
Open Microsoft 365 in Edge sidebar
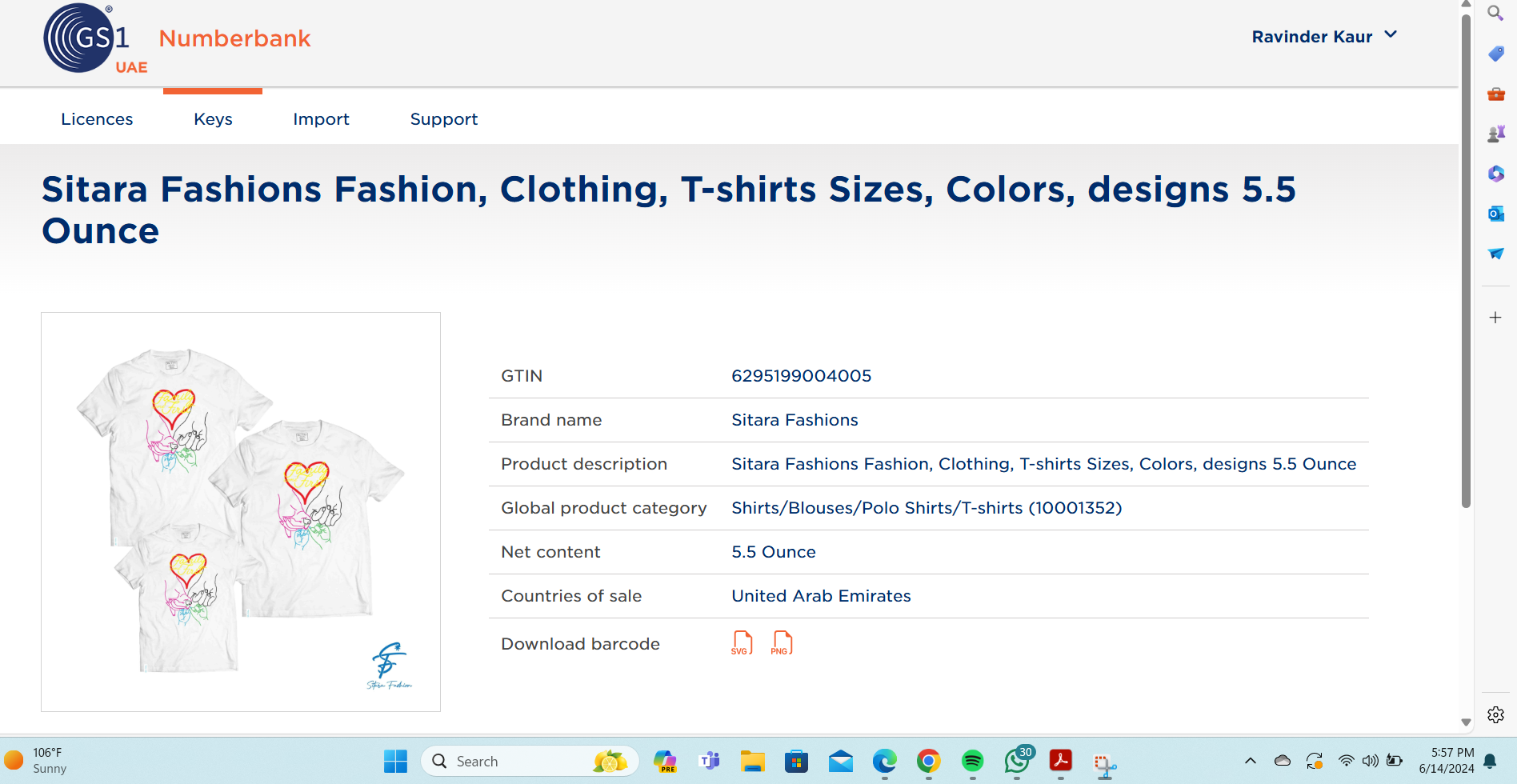pos(1495,174)
